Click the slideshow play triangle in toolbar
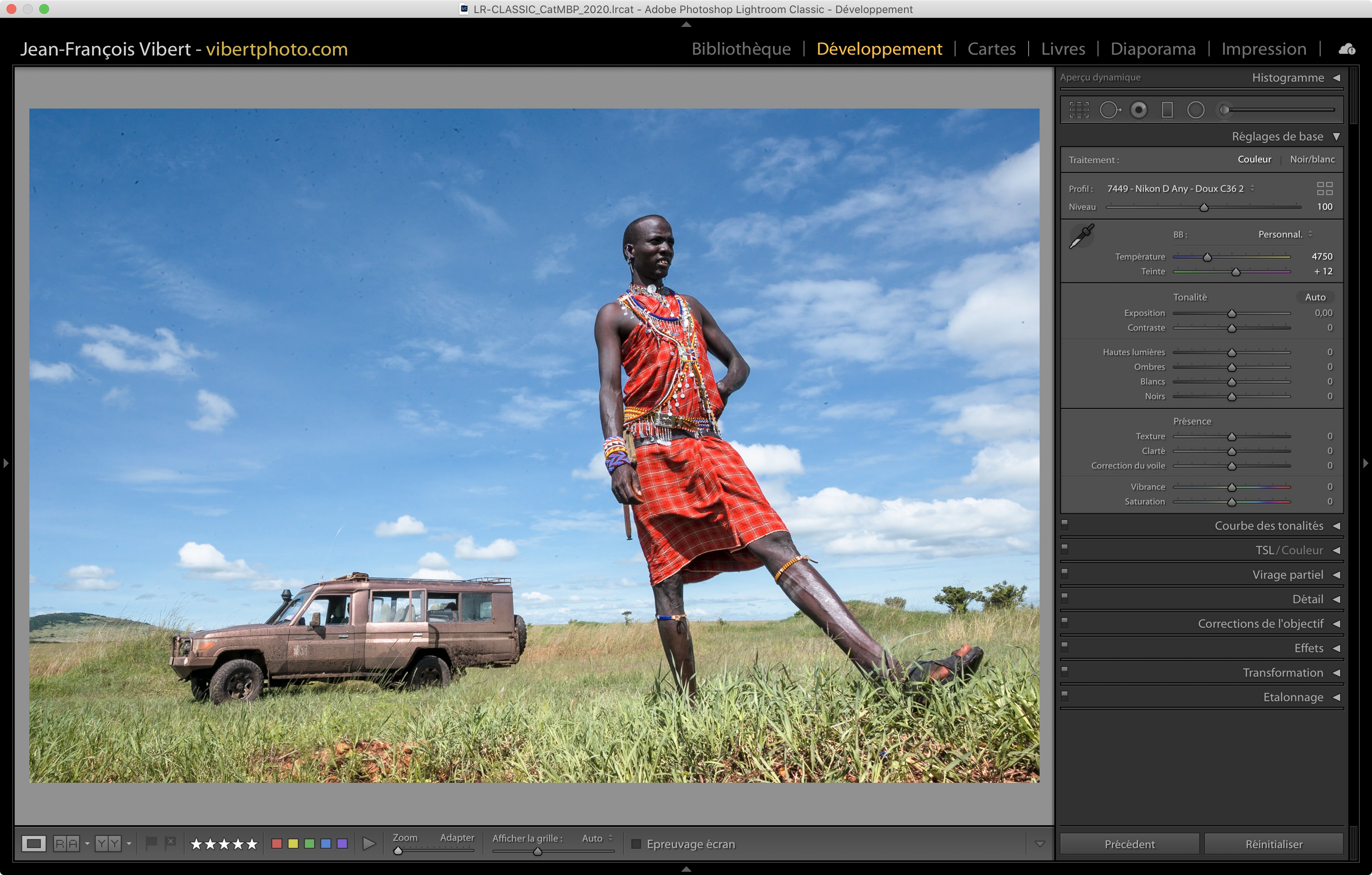The image size is (1372, 875). 369,844
